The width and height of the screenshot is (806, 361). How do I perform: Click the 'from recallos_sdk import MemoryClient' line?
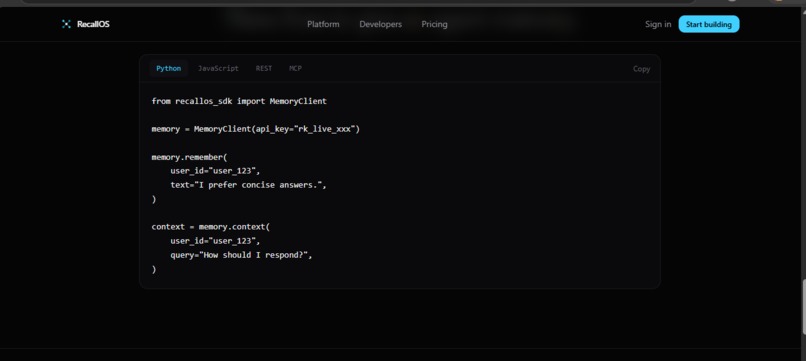[x=239, y=101]
